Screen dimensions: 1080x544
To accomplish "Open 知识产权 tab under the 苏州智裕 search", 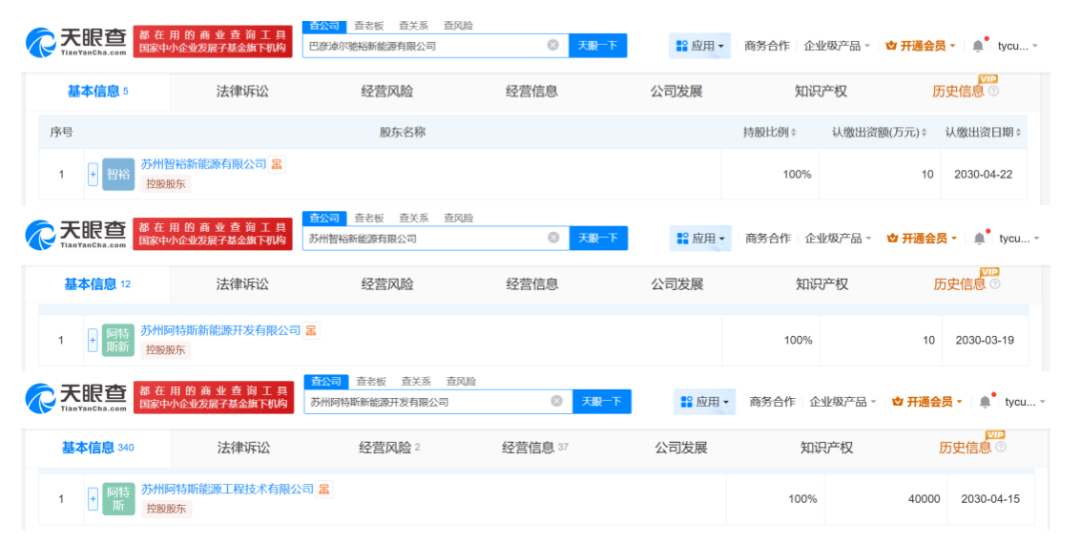I will (822, 284).
